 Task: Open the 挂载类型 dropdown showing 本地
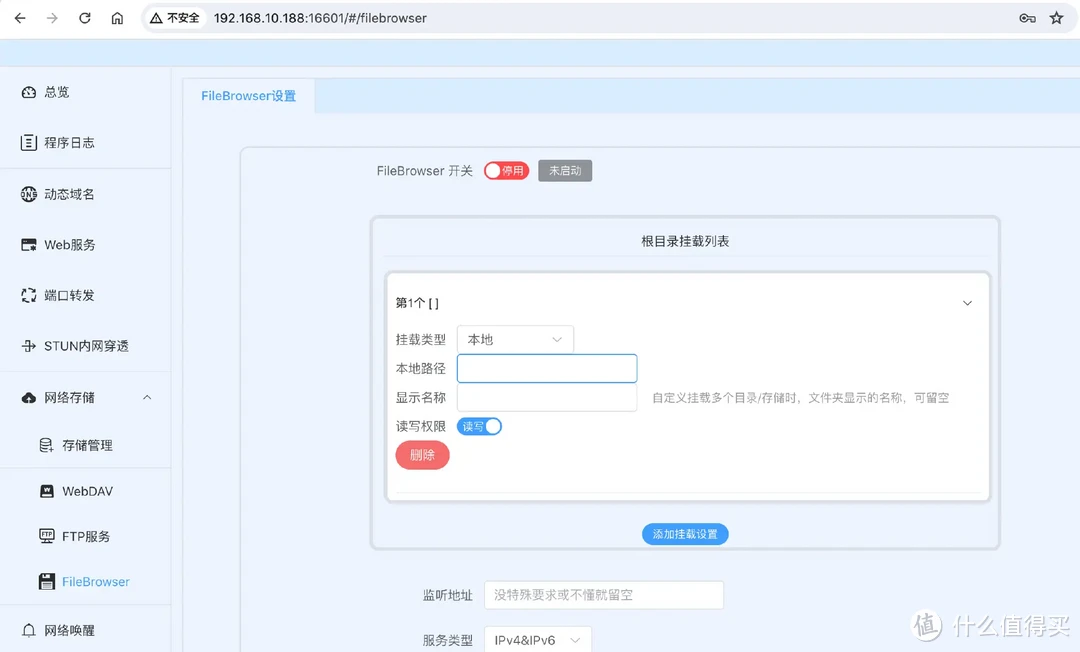pyautogui.click(x=515, y=340)
